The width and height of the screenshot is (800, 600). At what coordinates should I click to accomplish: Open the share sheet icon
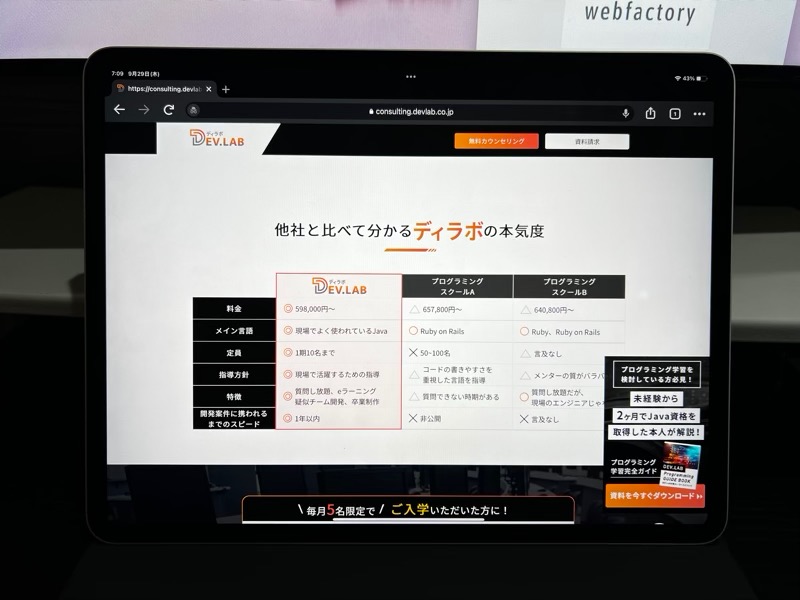(651, 113)
